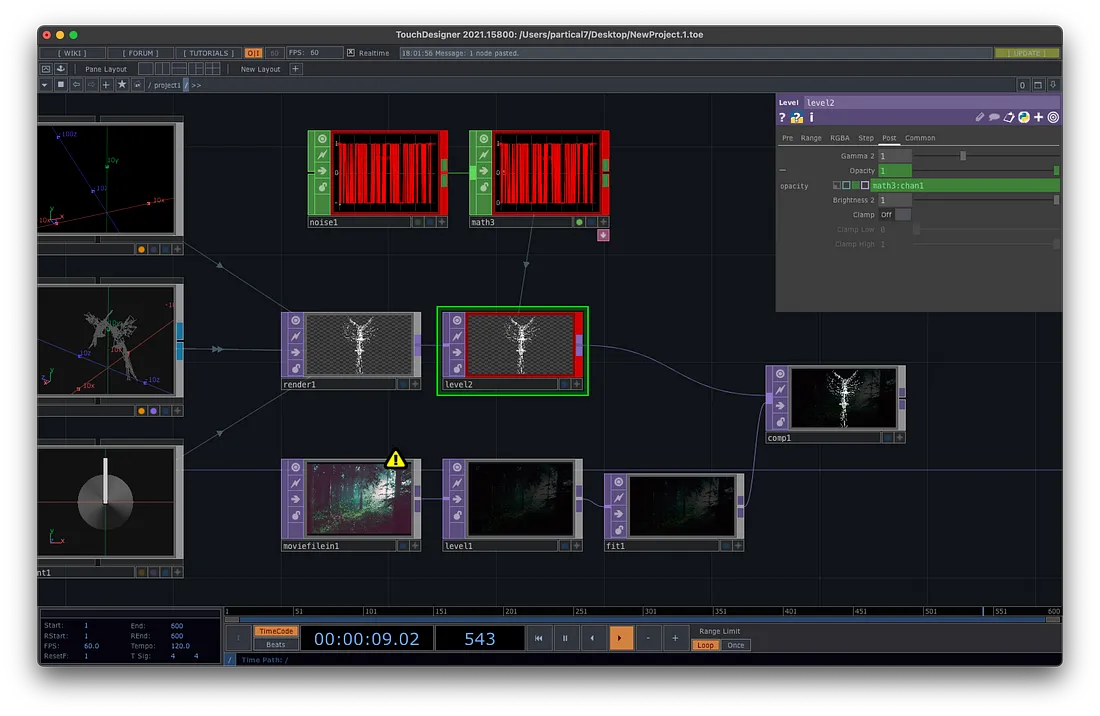Viewport: 1100px width, 716px height.
Task: Switch timeline display to Beats
Action: coord(275,645)
